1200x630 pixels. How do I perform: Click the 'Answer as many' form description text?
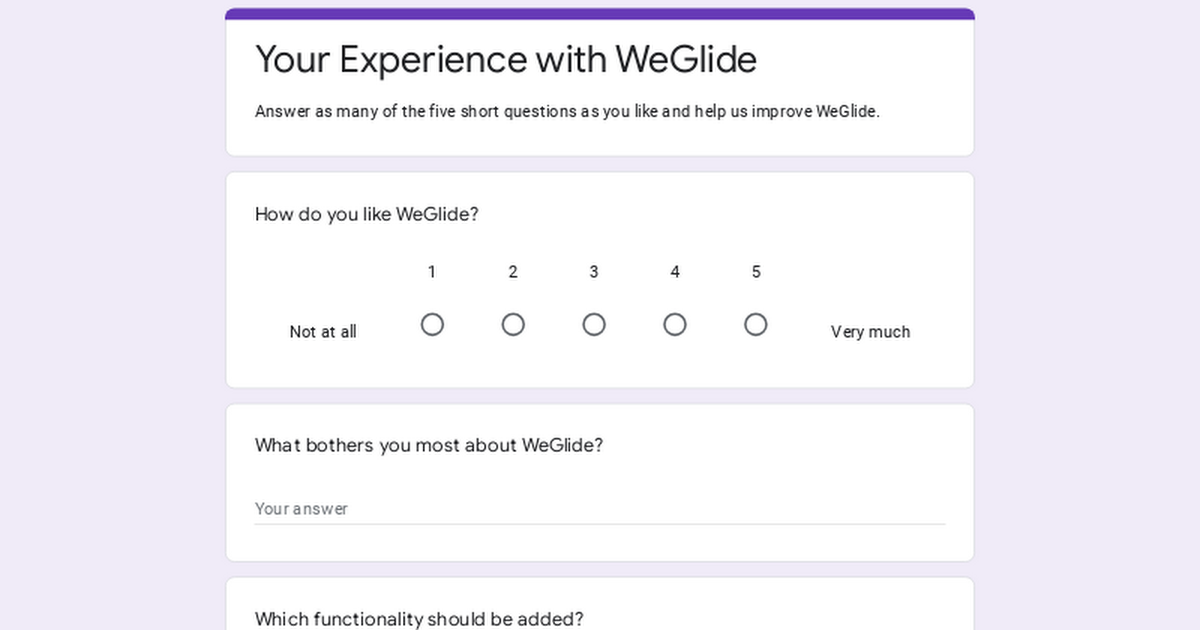(567, 112)
